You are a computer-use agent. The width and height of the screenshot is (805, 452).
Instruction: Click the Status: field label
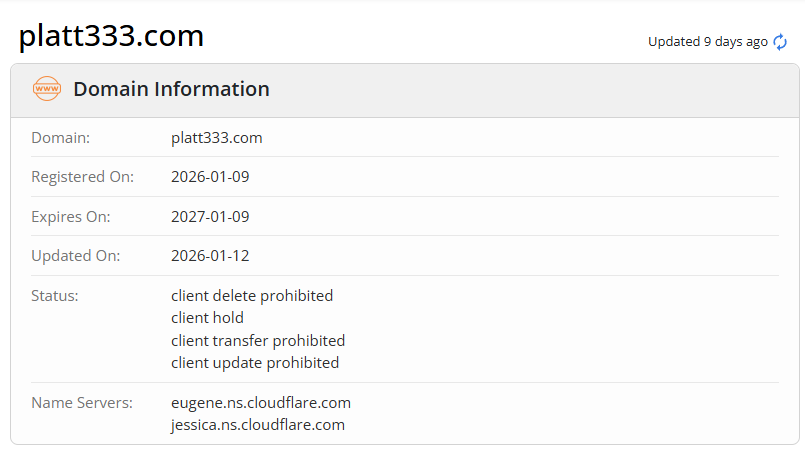[55, 296]
